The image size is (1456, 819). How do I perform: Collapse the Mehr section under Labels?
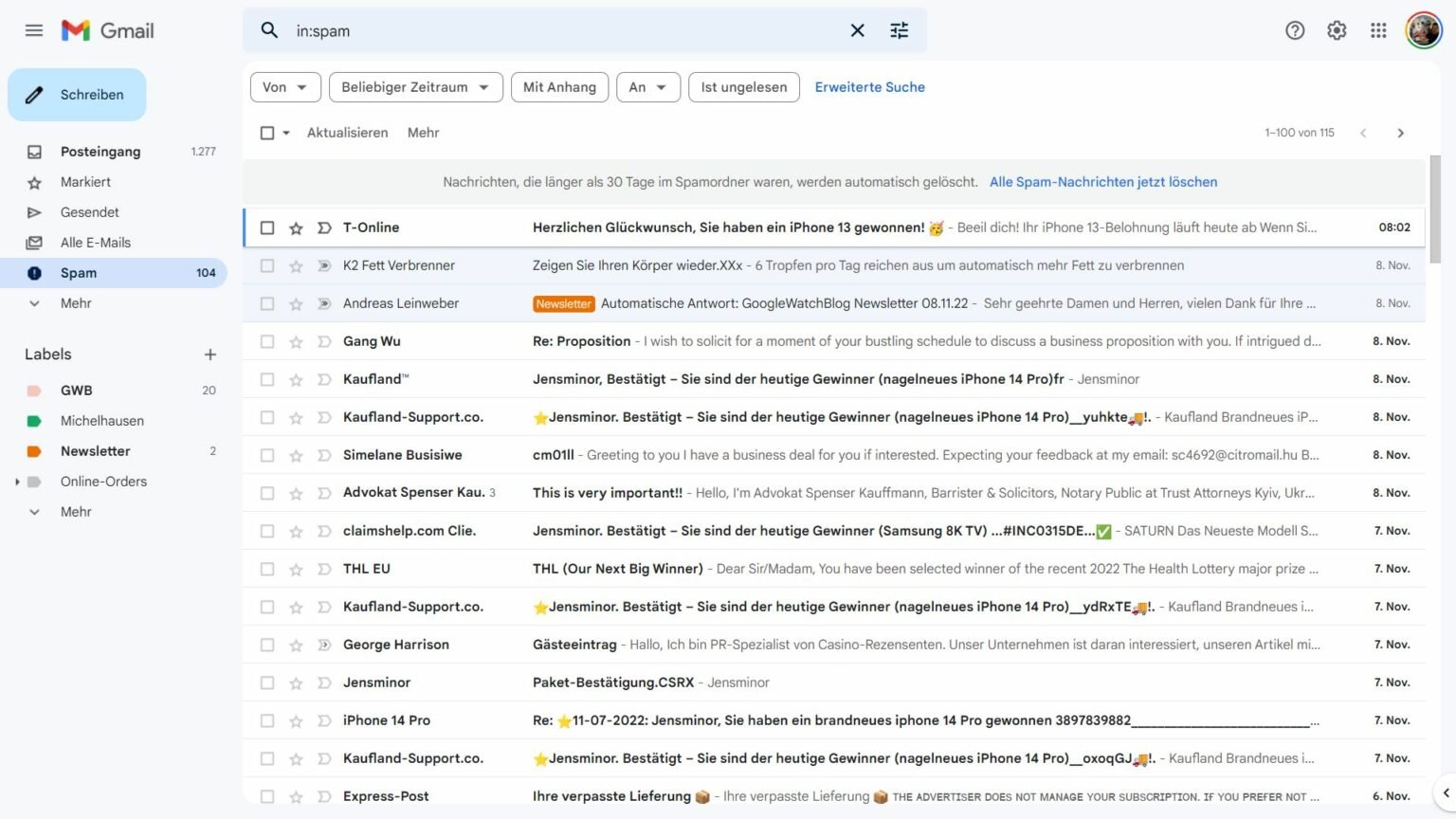tap(76, 511)
